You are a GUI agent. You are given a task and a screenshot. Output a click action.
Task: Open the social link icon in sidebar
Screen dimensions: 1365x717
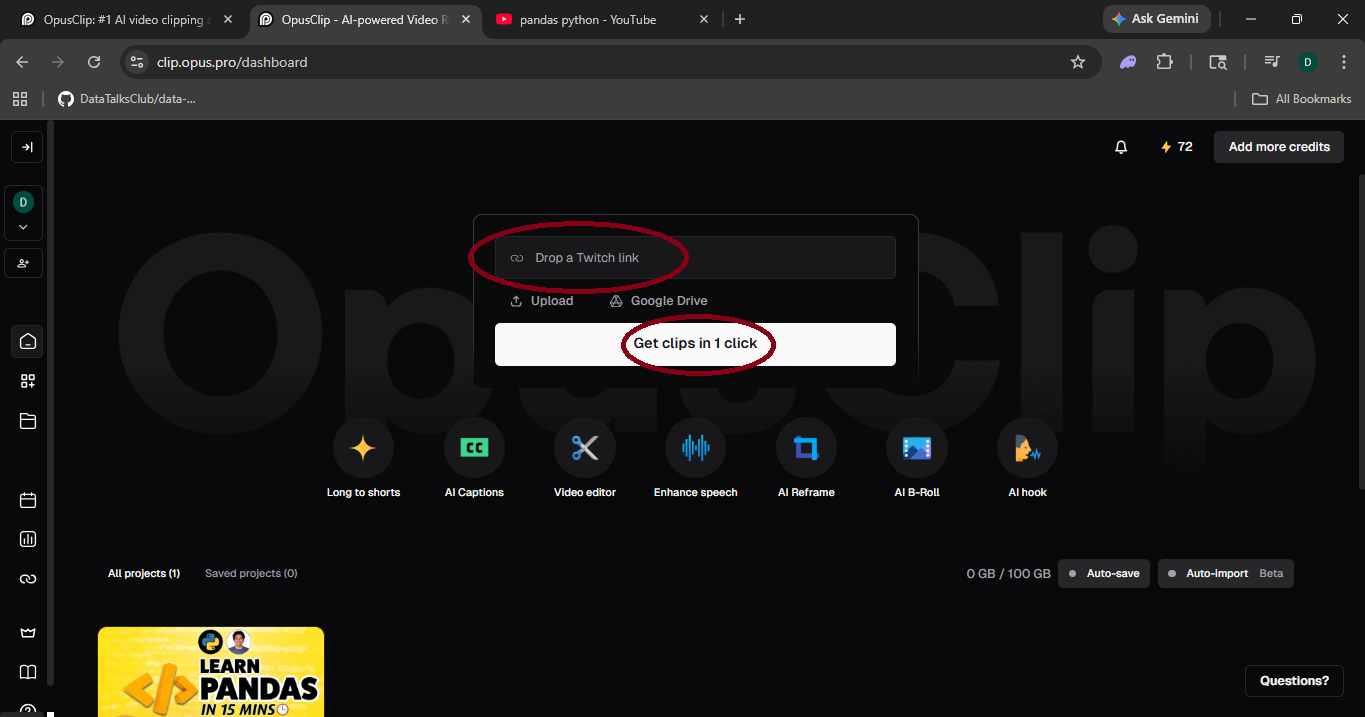coord(28,579)
